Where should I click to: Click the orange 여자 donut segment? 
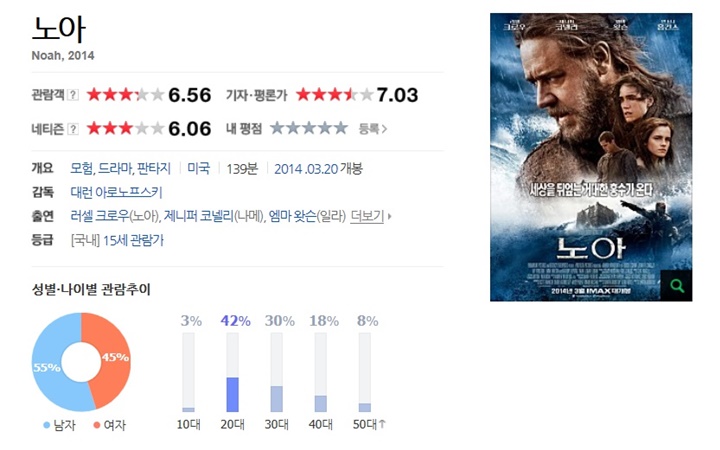(107, 360)
